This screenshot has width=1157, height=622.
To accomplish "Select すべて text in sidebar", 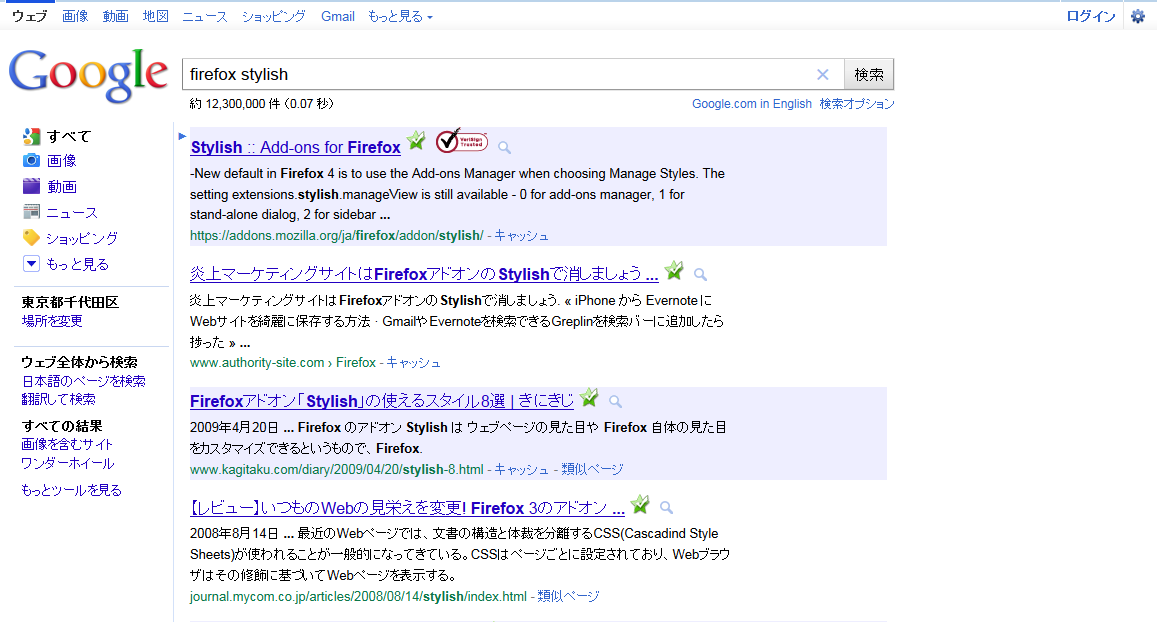I will coord(69,137).
